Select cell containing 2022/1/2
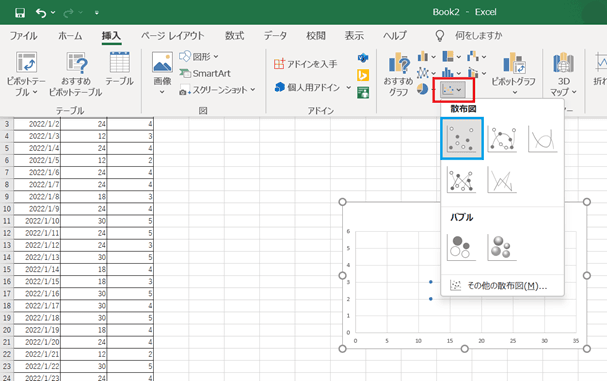The image size is (607, 381). coord(37,124)
